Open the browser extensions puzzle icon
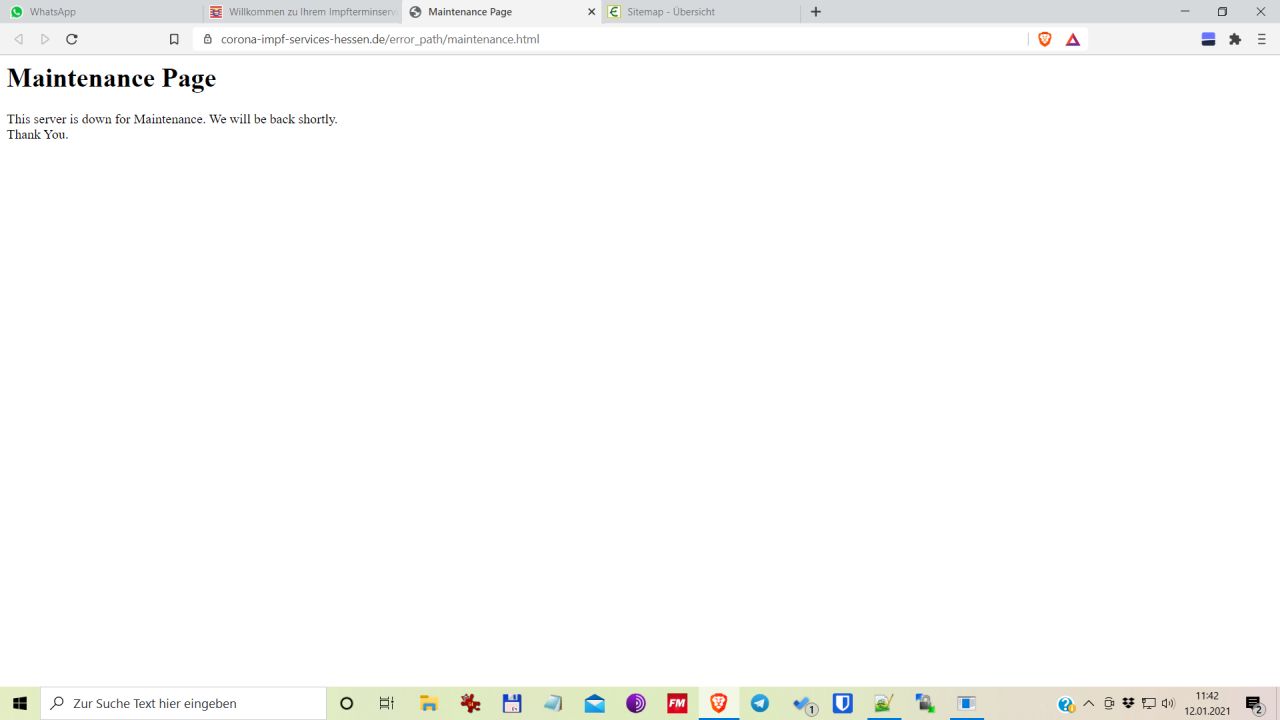1280x720 pixels. 1235,39
